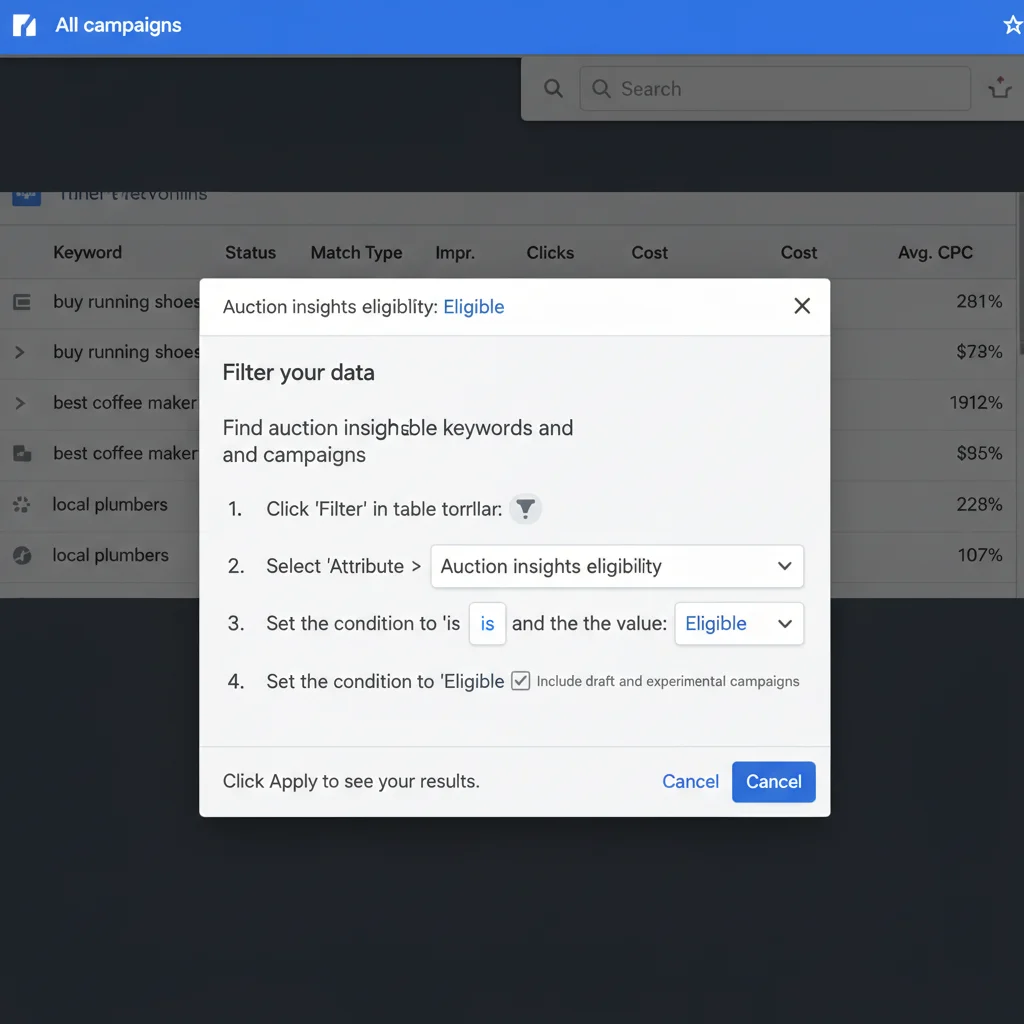Click the 1912% value in the table

[976, 403]
